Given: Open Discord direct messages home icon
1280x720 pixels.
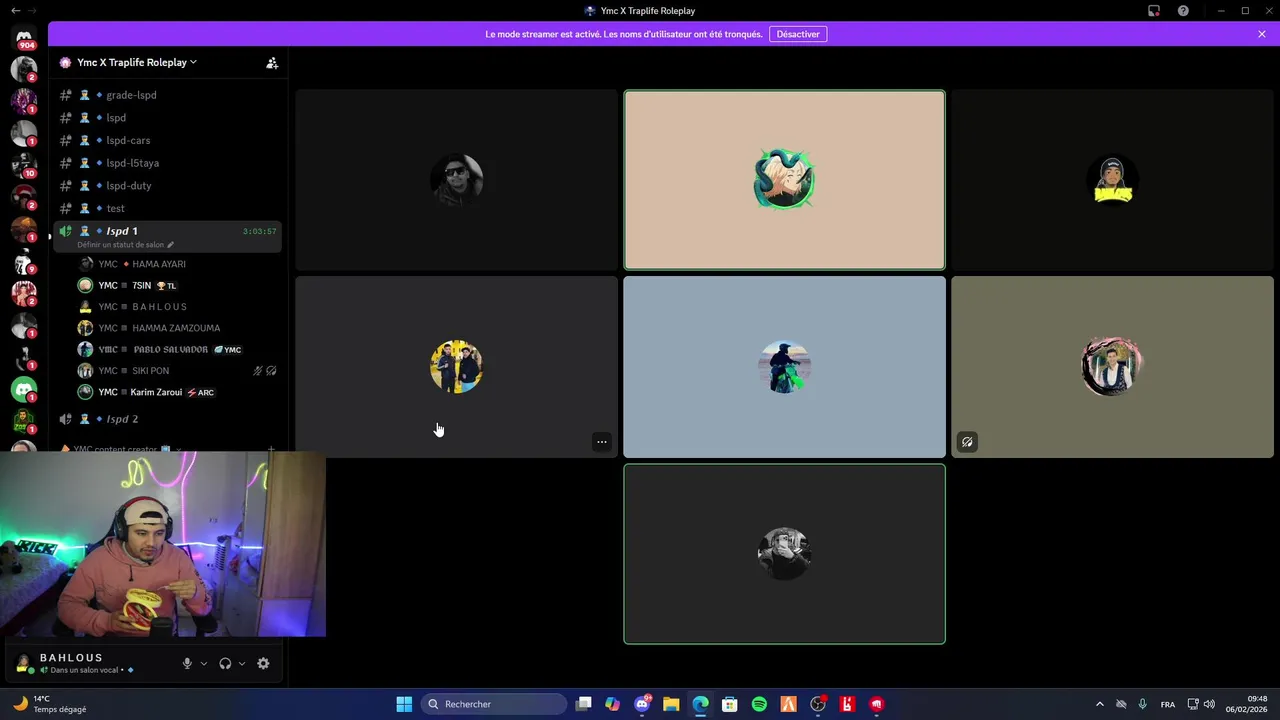Looking at the screenshot, I should click(x=24, y=37).
